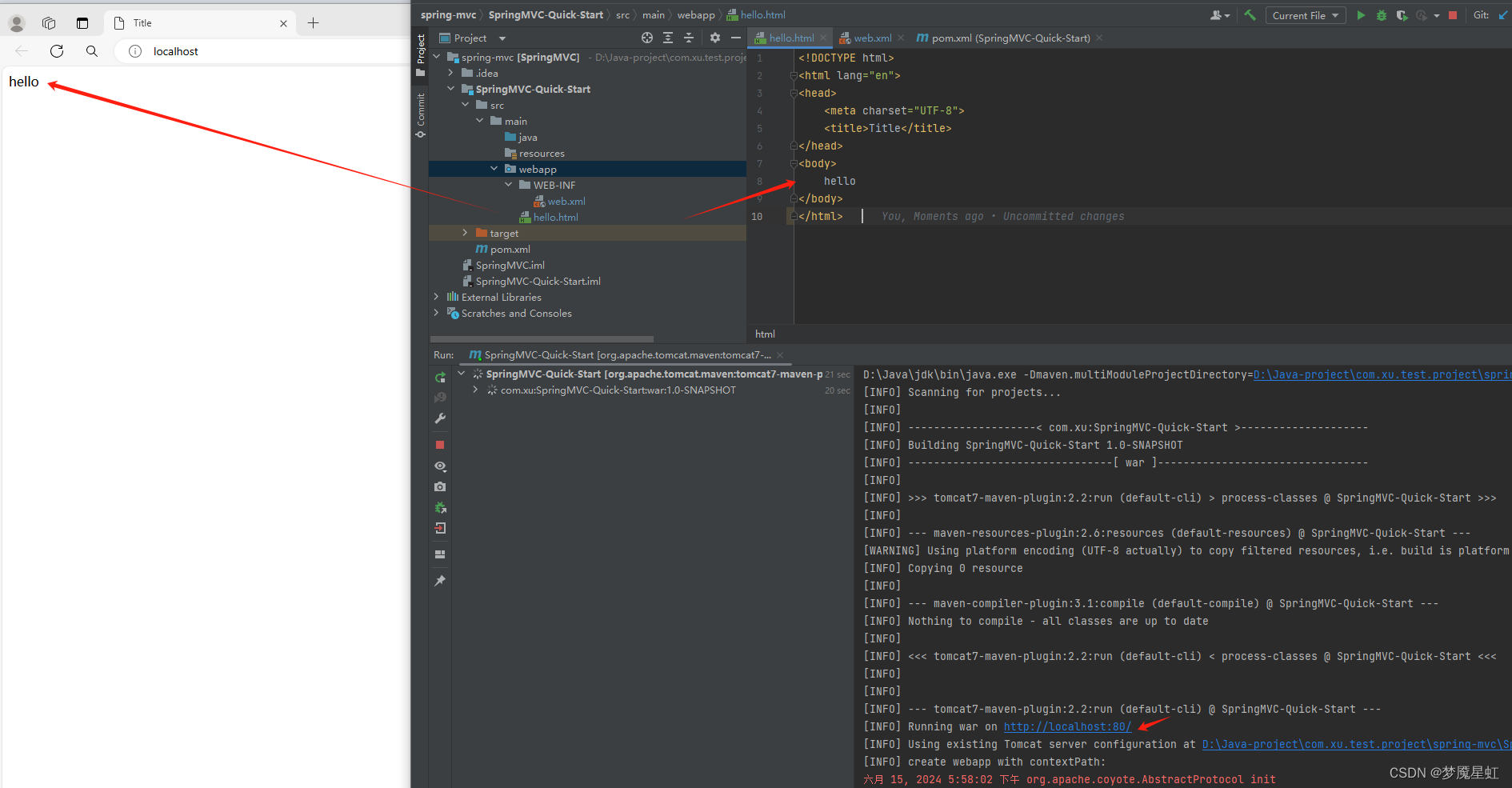Expand Scratches and Consoles node
The height and width of the screenshot is (788, 1512).
[437, 313]
